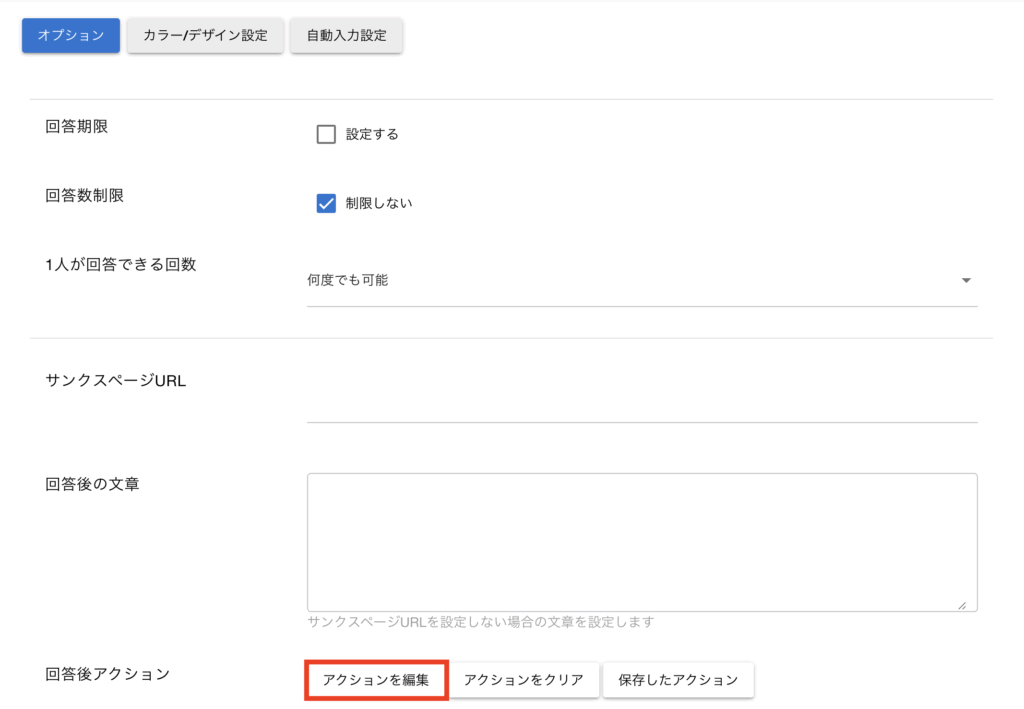The width and height of the screenshot is (1024, 709).
Task: Open the カラー/デザイン設定 tab
Action: click(x=205, y=36)
